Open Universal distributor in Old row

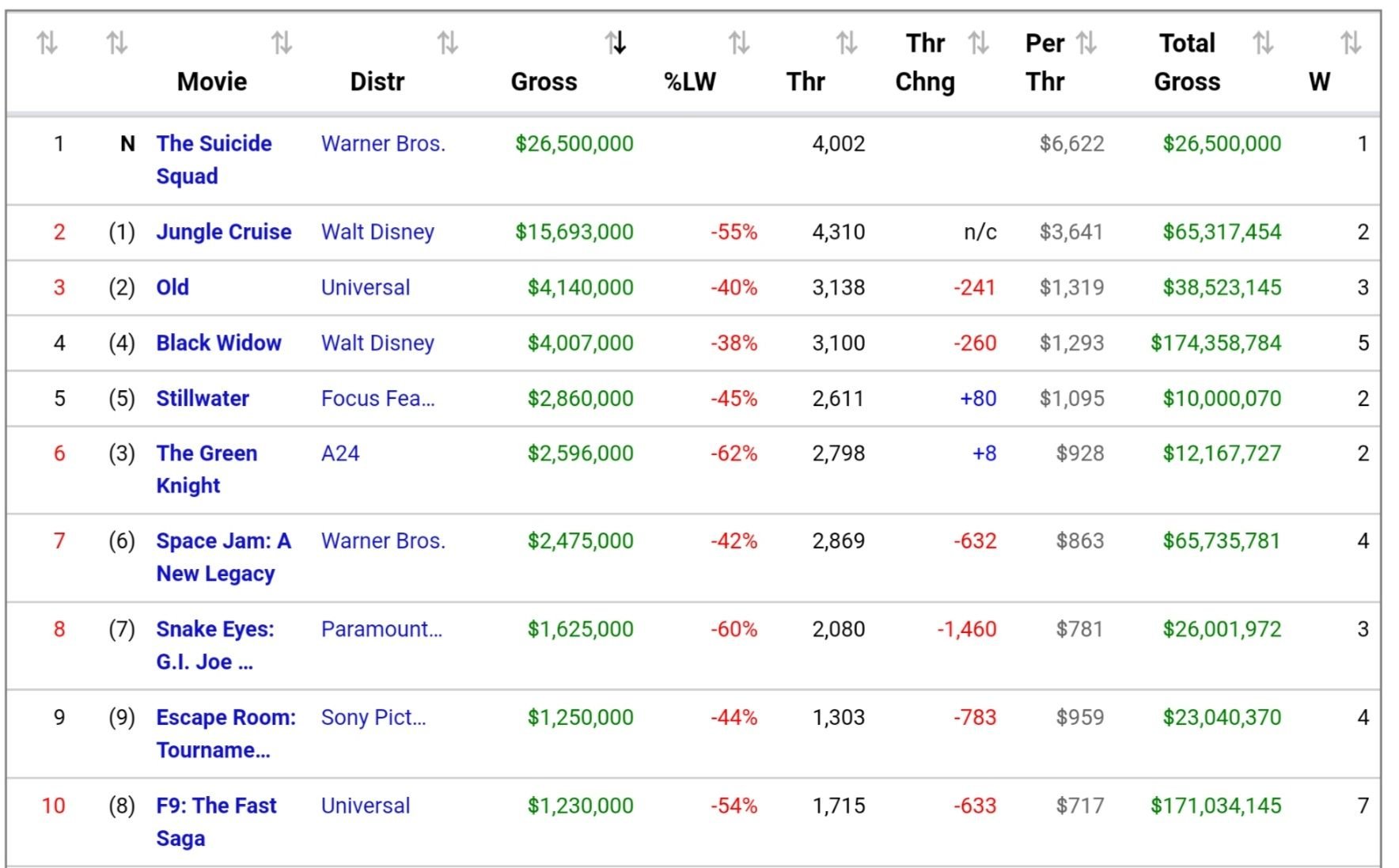[366, 287]
